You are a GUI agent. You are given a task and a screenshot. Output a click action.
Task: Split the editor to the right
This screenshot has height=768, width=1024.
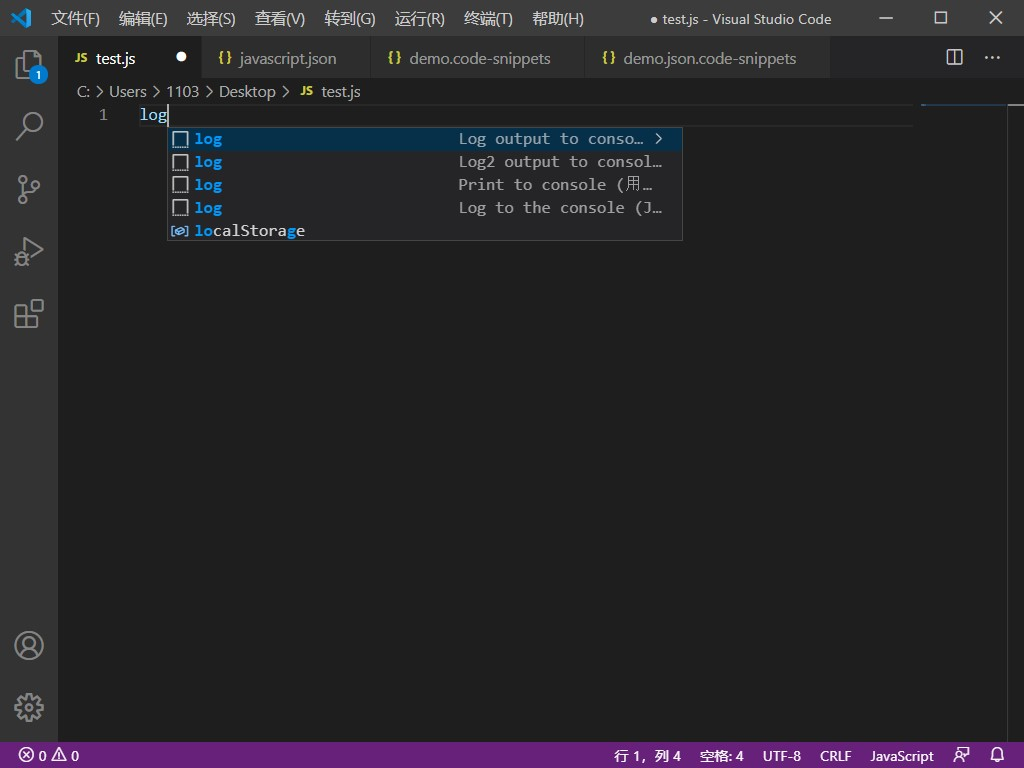[954, 57]
